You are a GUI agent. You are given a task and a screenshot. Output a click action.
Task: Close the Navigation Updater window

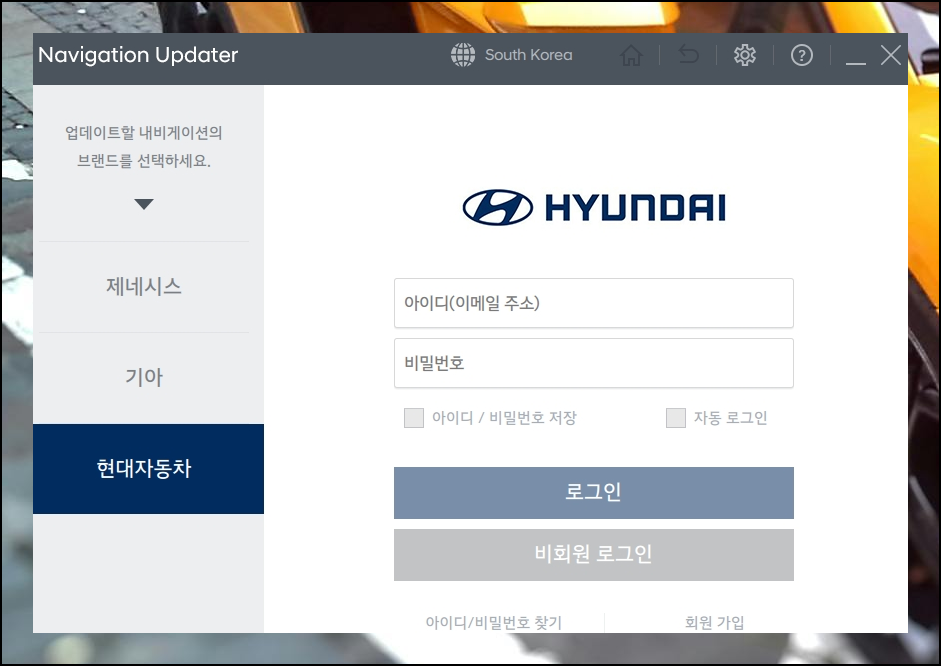coord(891,55)
